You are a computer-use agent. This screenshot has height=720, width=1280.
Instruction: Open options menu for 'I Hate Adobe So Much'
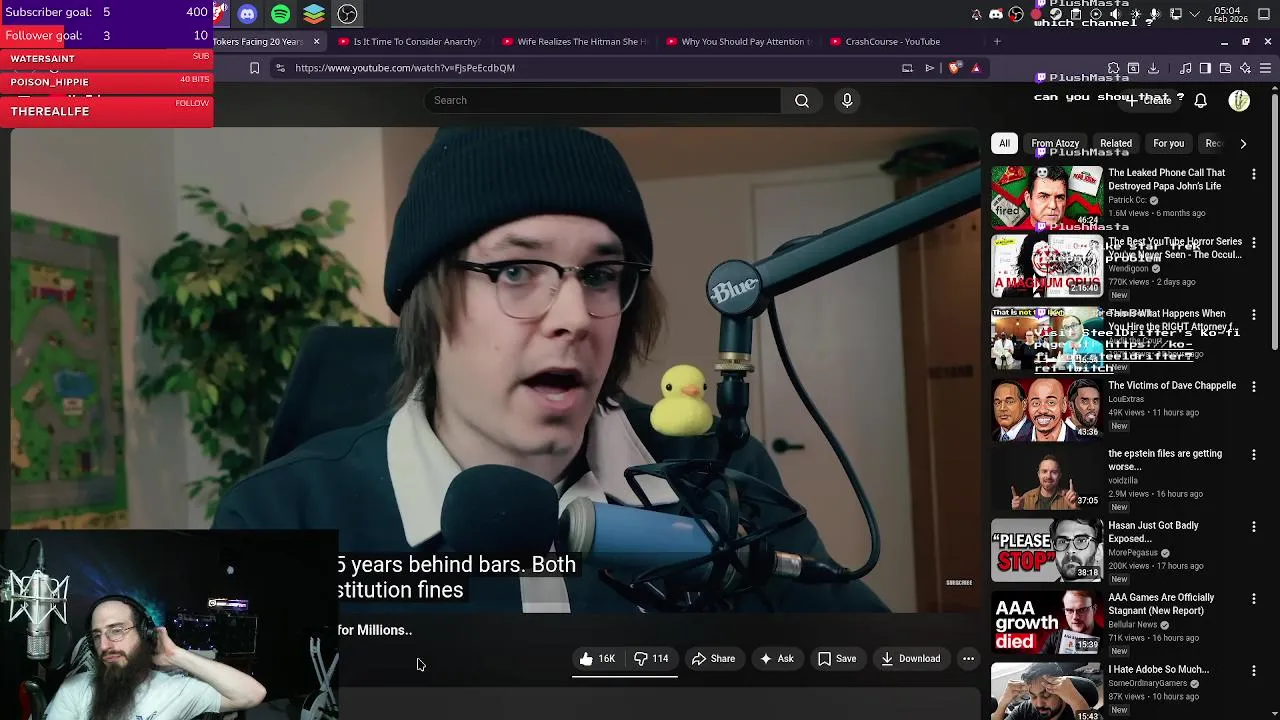point(1253,671)
